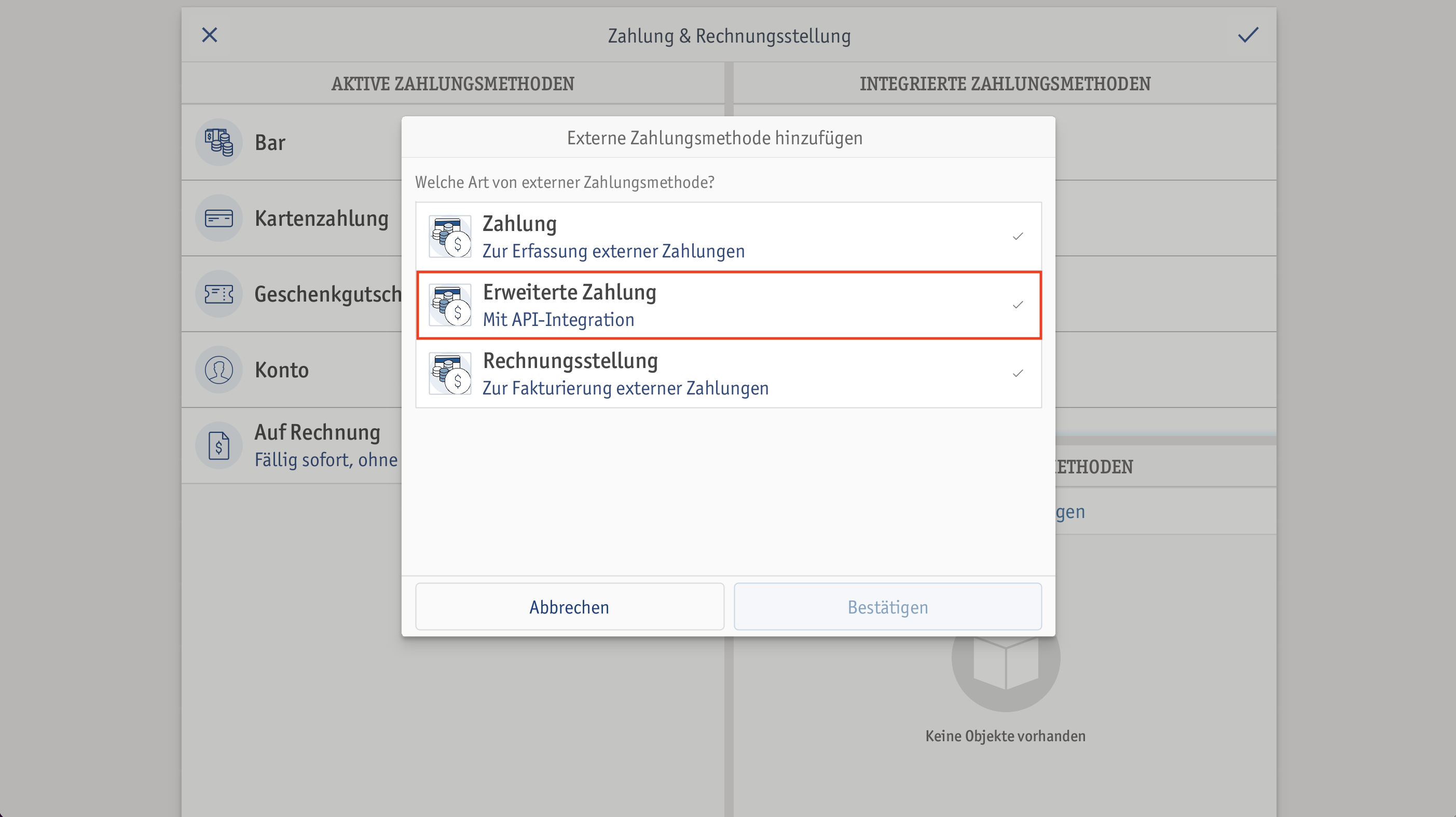Open the Auf Rechnung payment method
This screenshot has width=1456, height=817.
[292, 445]
